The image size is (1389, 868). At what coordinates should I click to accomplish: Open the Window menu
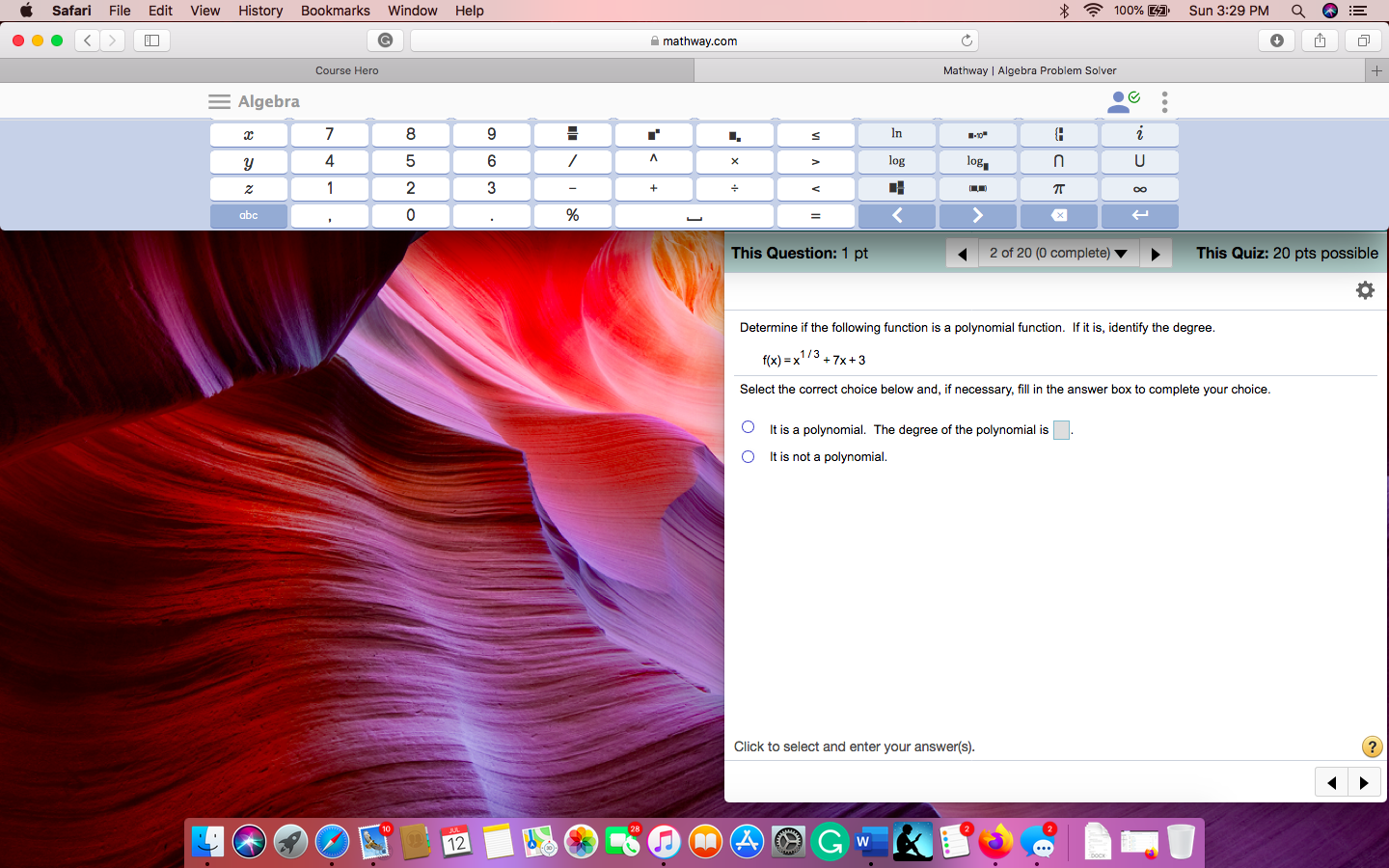[x=413, y=11]
